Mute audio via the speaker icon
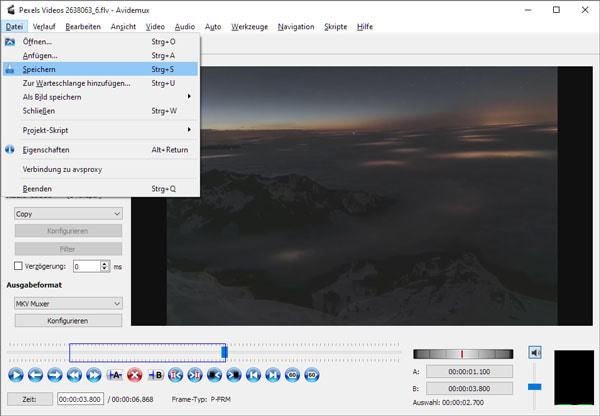 pyautogui.click(x=535, y=352)
